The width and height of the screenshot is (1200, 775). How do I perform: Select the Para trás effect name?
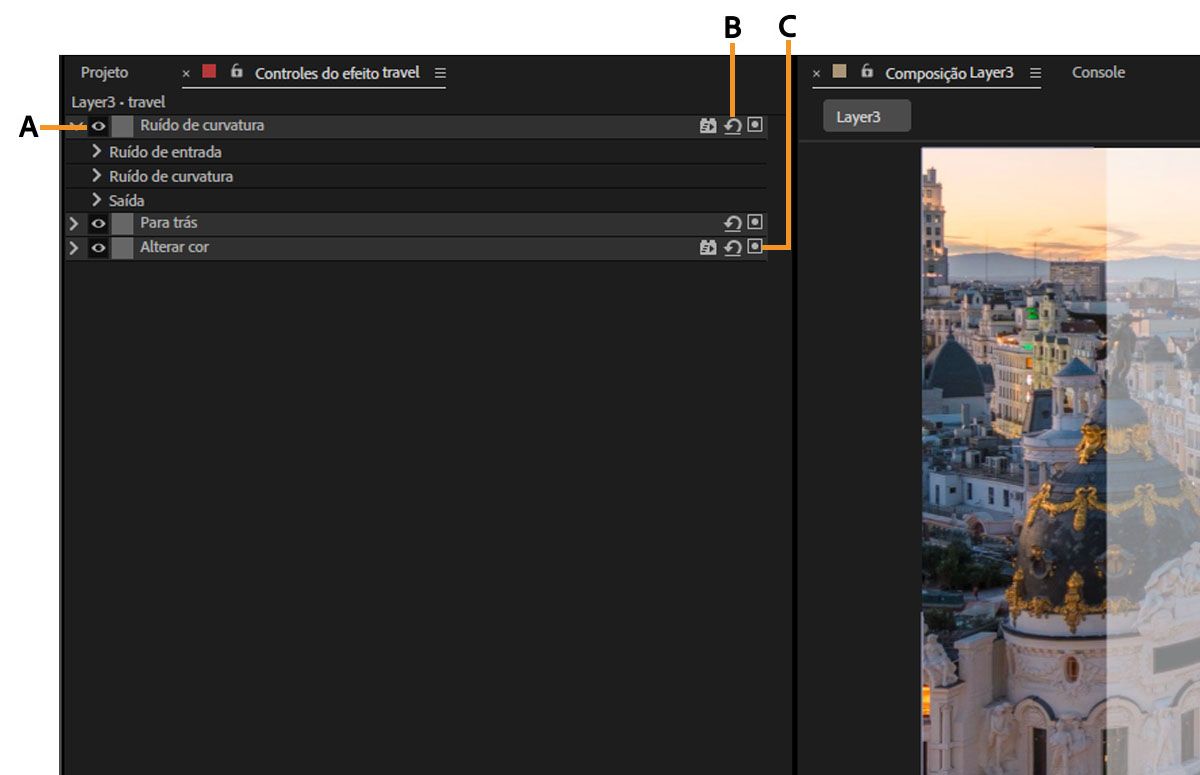point(169,222)
